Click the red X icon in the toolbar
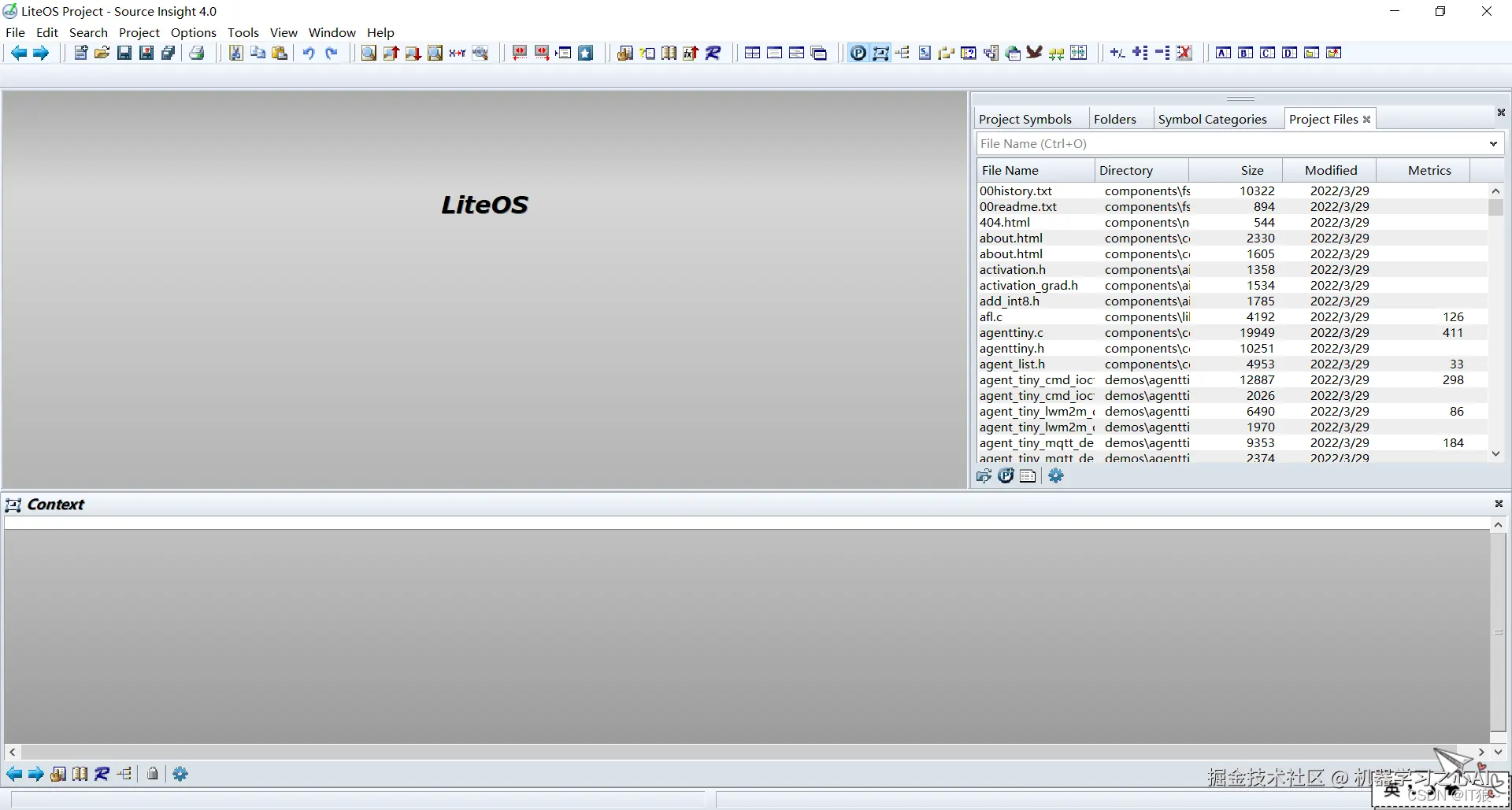The image size is (1512, 810). [1184, 53]
